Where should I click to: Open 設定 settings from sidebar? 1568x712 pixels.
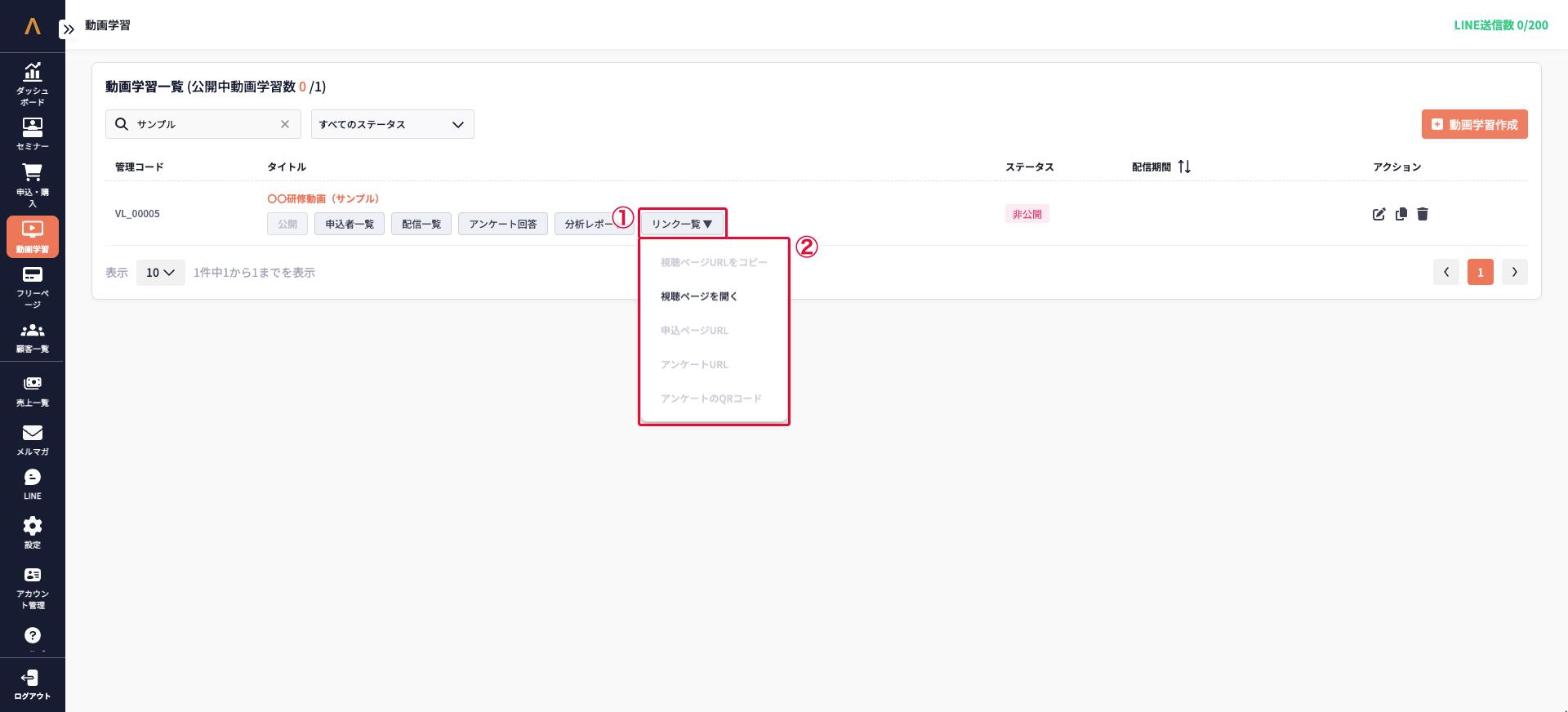32,533
